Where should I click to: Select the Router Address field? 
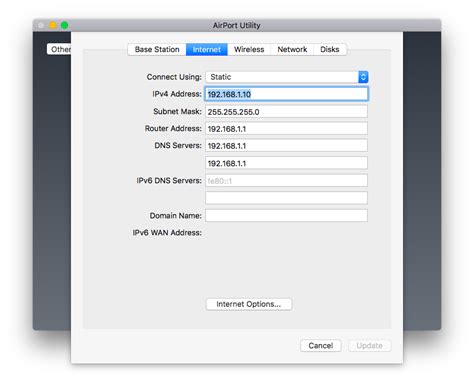tap(286, 129)
